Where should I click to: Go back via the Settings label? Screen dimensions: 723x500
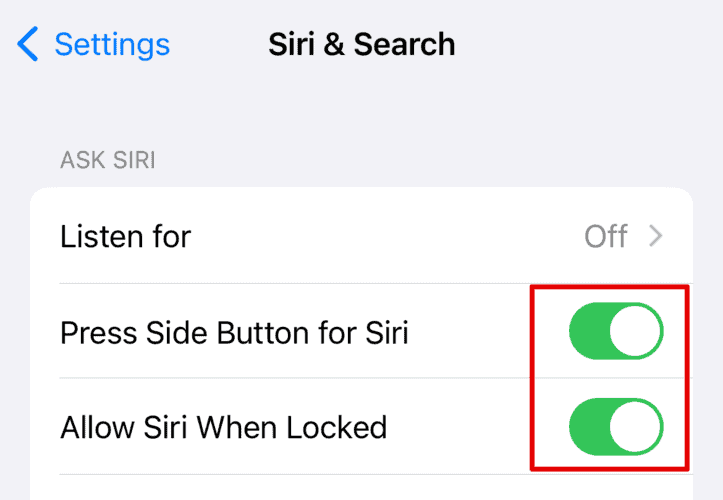click(112, 44)
